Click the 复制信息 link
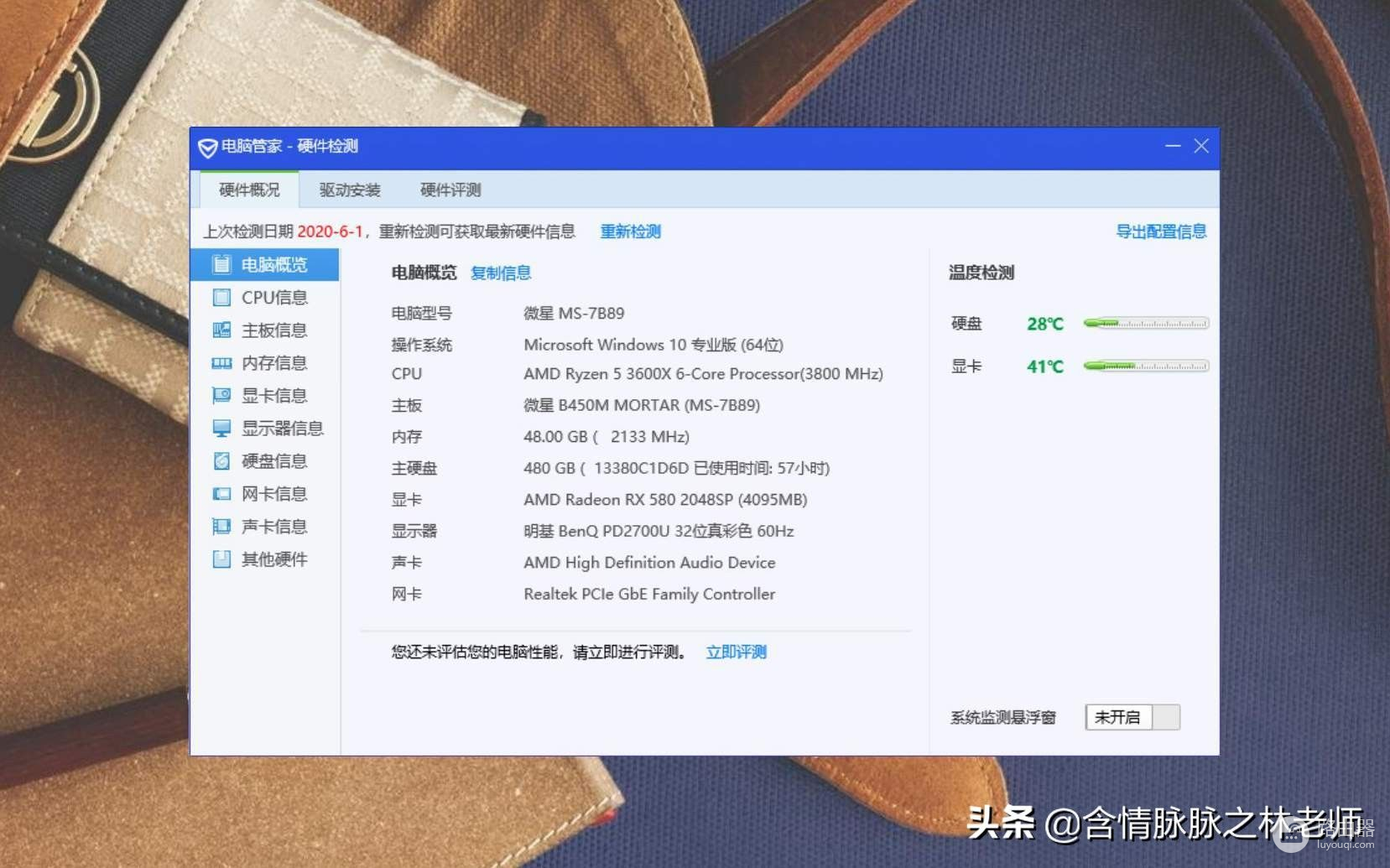This screenshot has width=1390, height=868. point(501,273)
